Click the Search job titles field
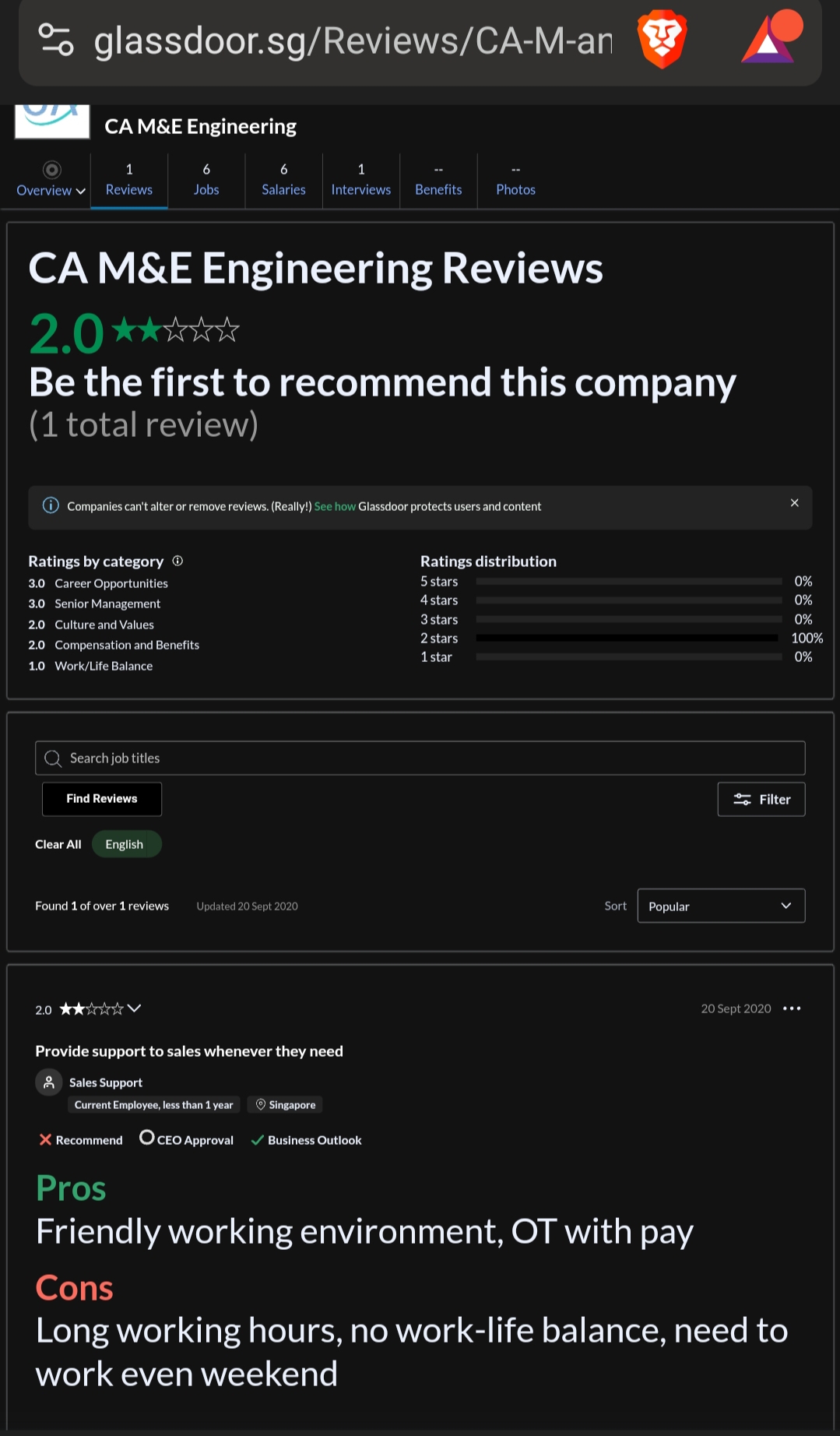840x1436 pixels. 420,758
